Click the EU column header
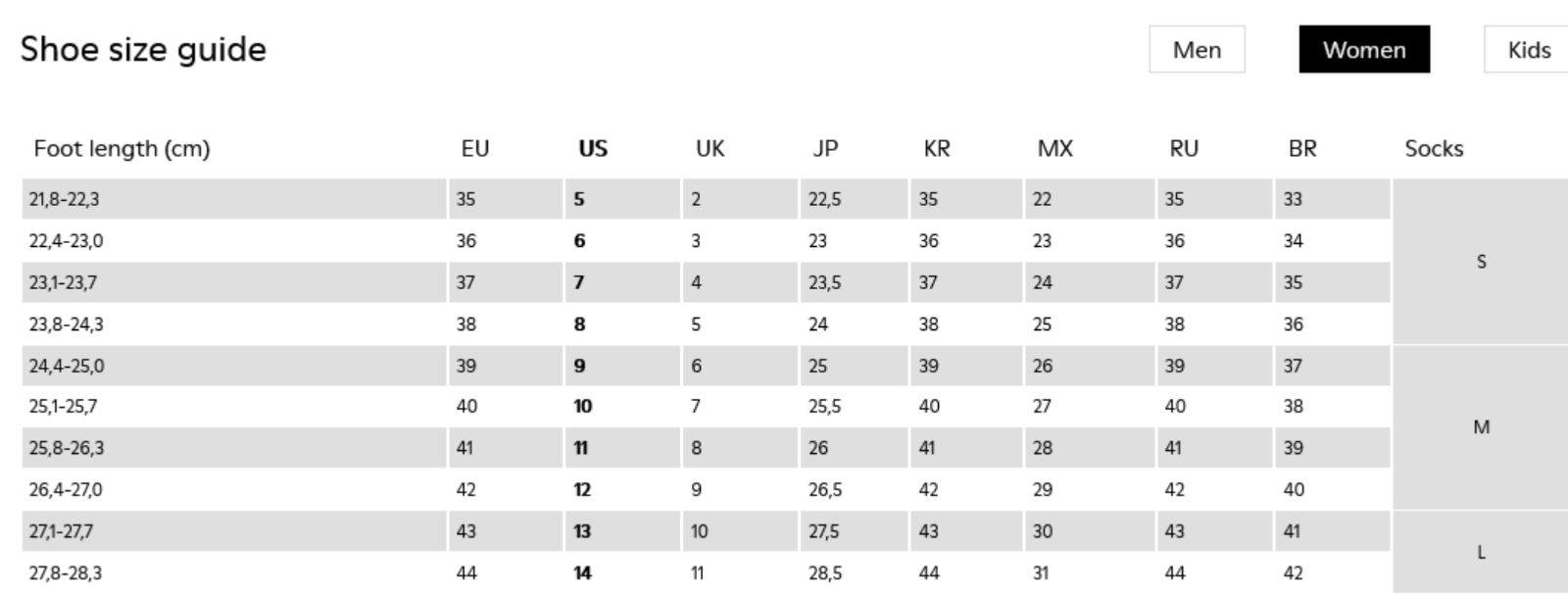Screen dimensions: 1568x595 coord(475,149)
